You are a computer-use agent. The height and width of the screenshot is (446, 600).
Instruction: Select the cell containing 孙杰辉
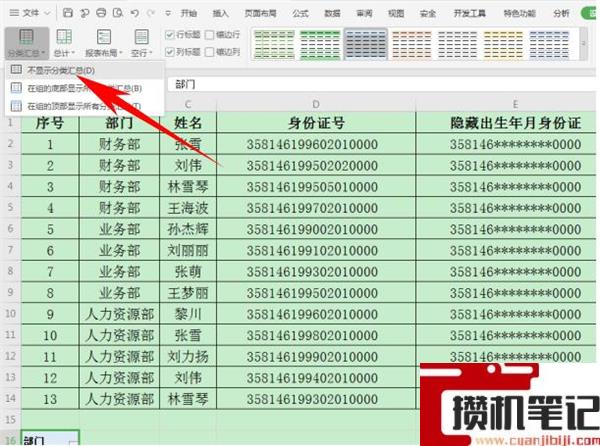click(188, 229)
